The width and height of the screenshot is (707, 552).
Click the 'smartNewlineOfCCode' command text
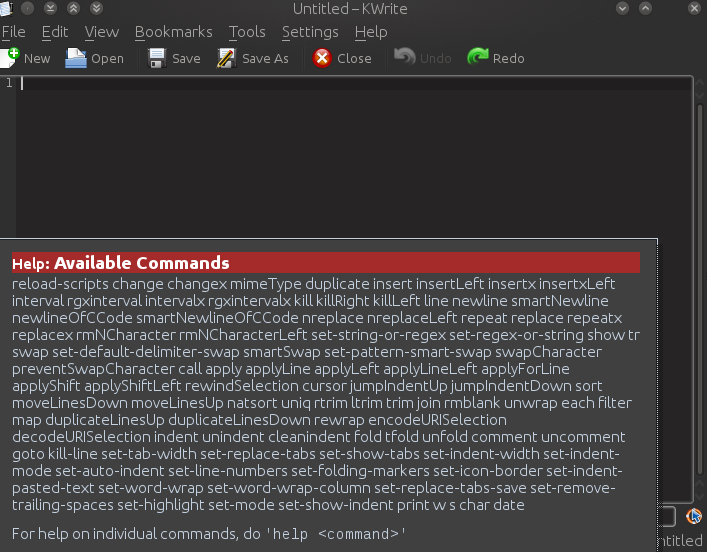pyautogui.click(x=217, y=318)
